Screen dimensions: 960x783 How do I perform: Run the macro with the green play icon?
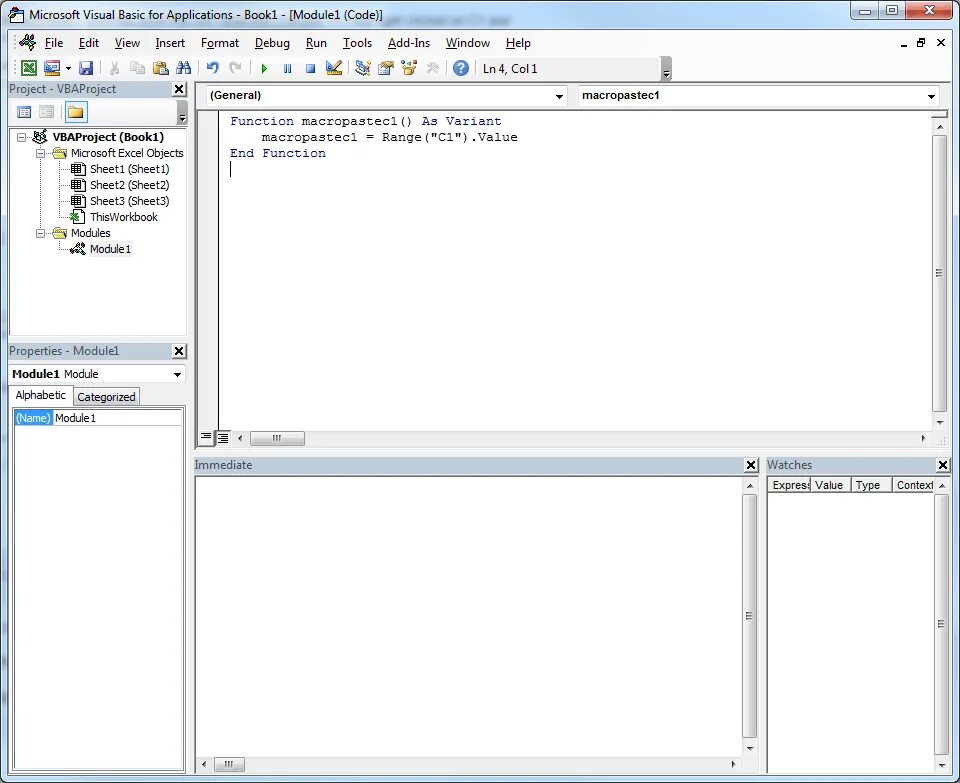click(264, 69)
